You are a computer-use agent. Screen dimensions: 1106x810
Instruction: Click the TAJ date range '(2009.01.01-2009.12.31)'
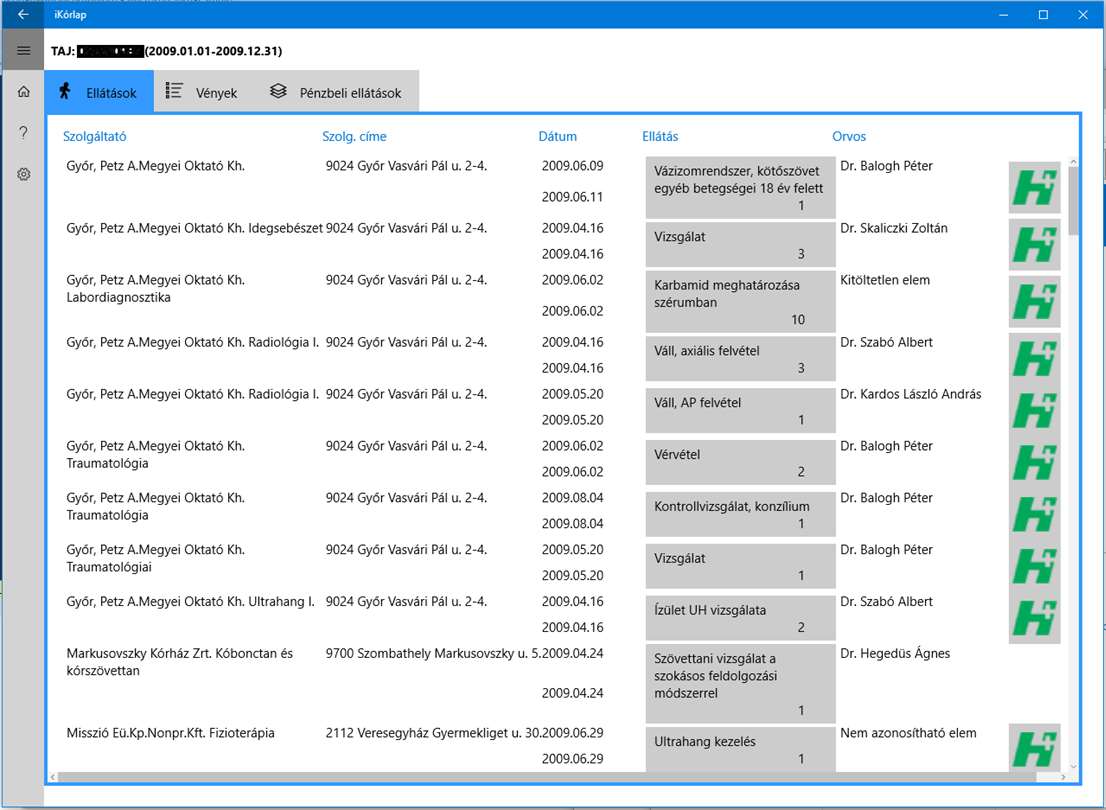213,51
